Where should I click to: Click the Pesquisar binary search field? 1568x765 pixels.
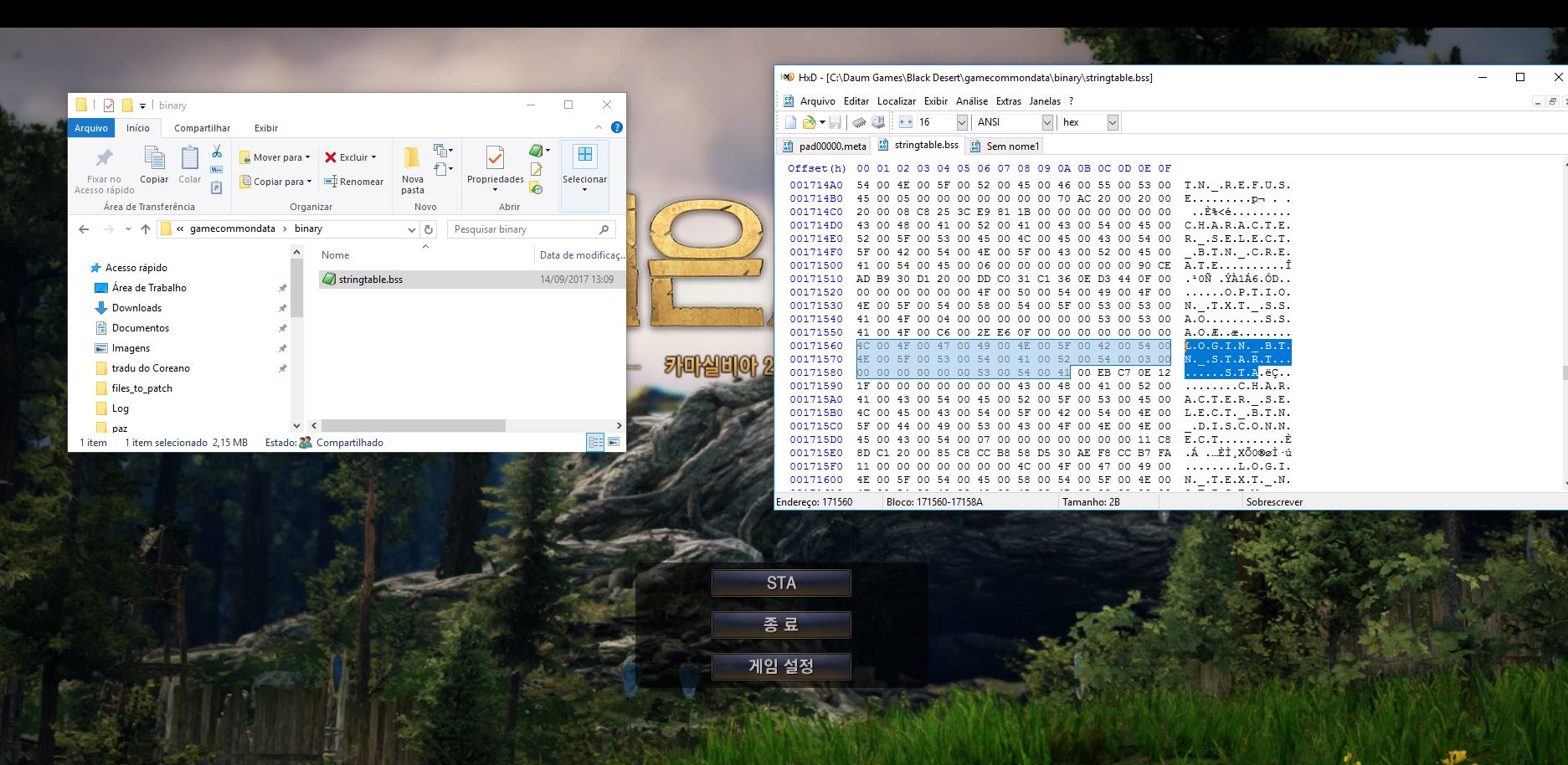(523, 229)
